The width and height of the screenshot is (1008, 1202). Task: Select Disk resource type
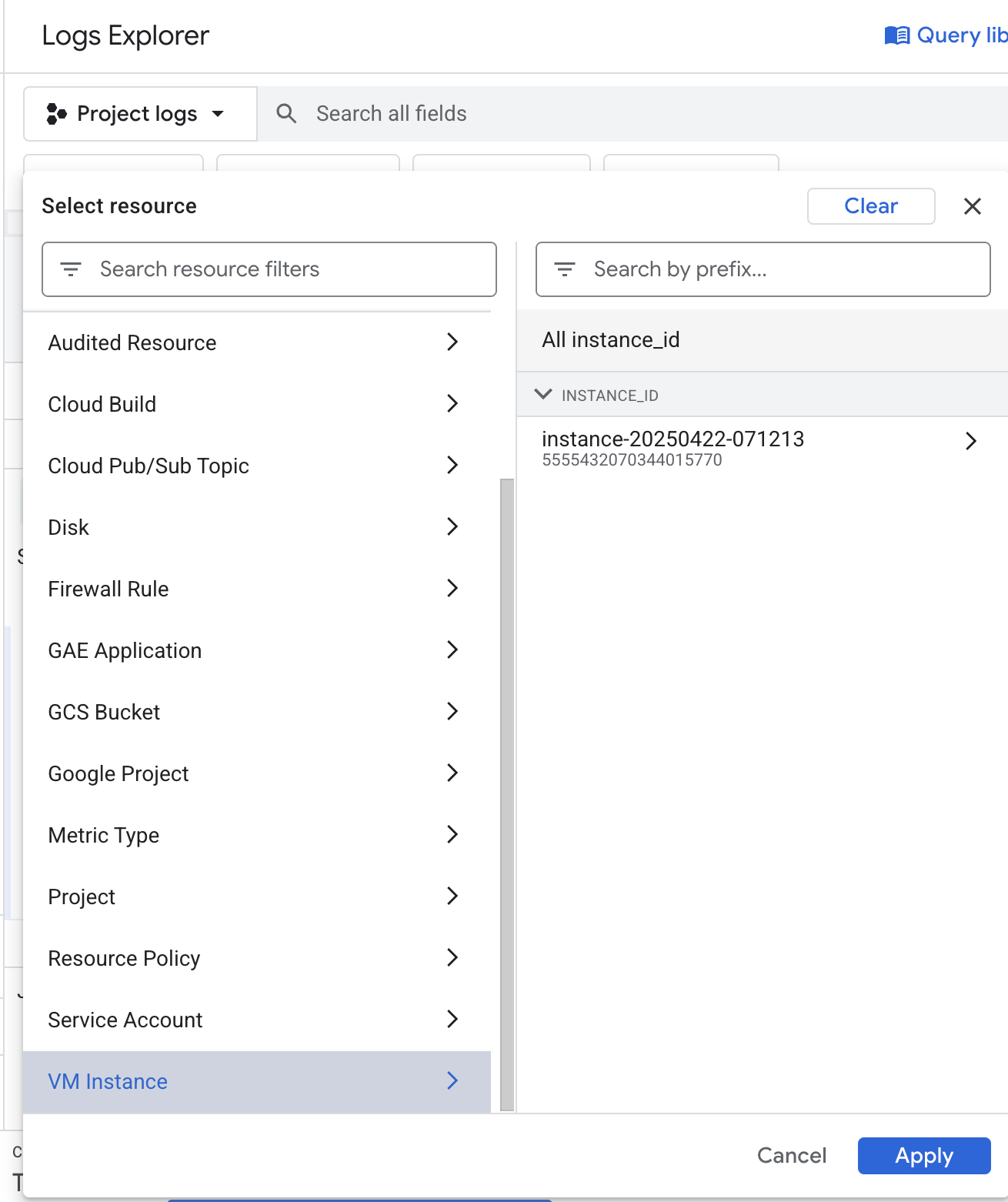[257, 527]
